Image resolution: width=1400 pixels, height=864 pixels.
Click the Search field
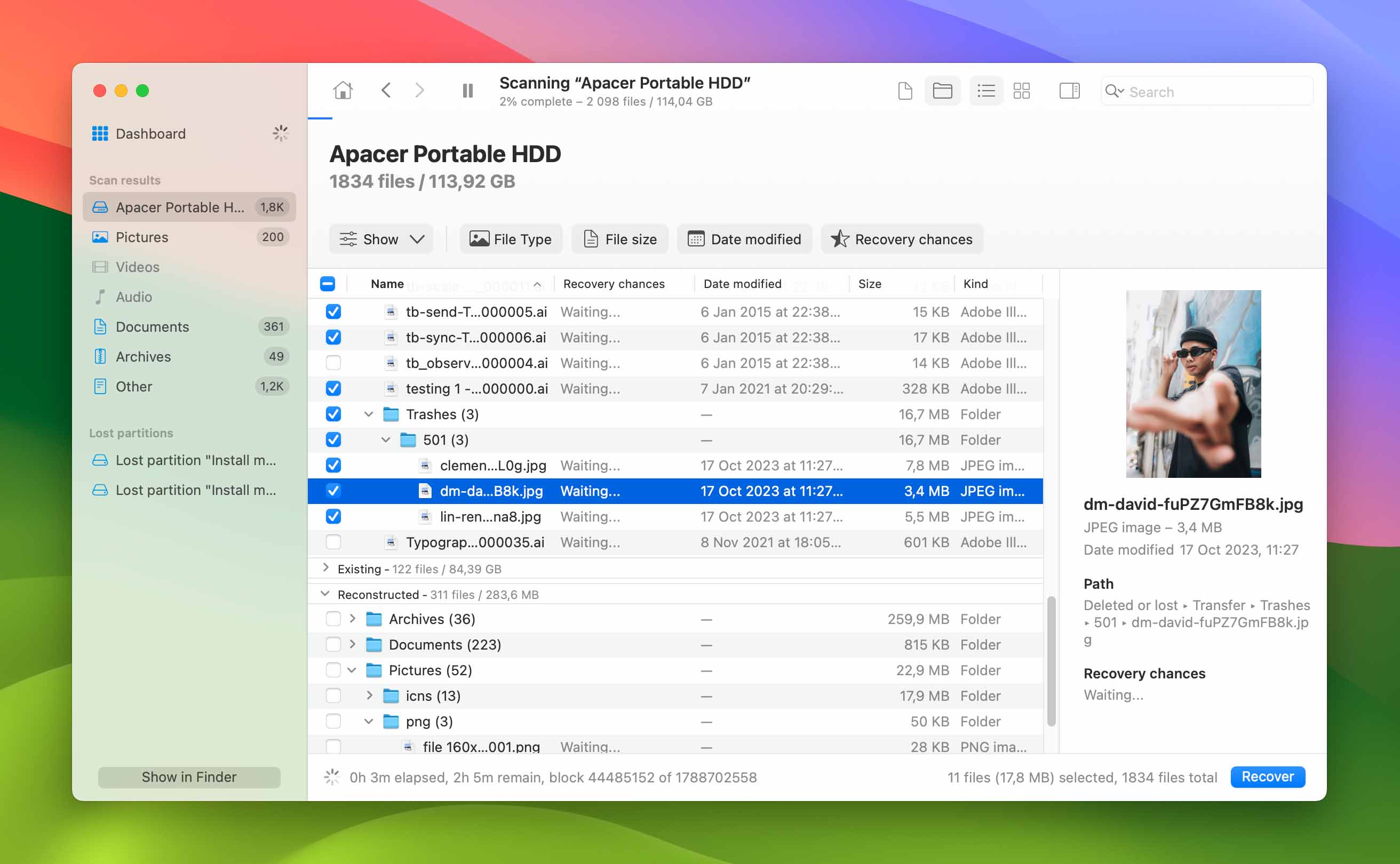coord(1207,91)
